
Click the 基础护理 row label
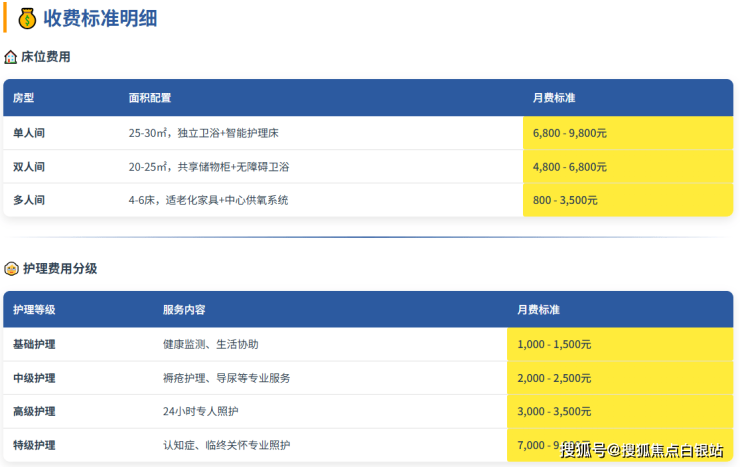34,344
